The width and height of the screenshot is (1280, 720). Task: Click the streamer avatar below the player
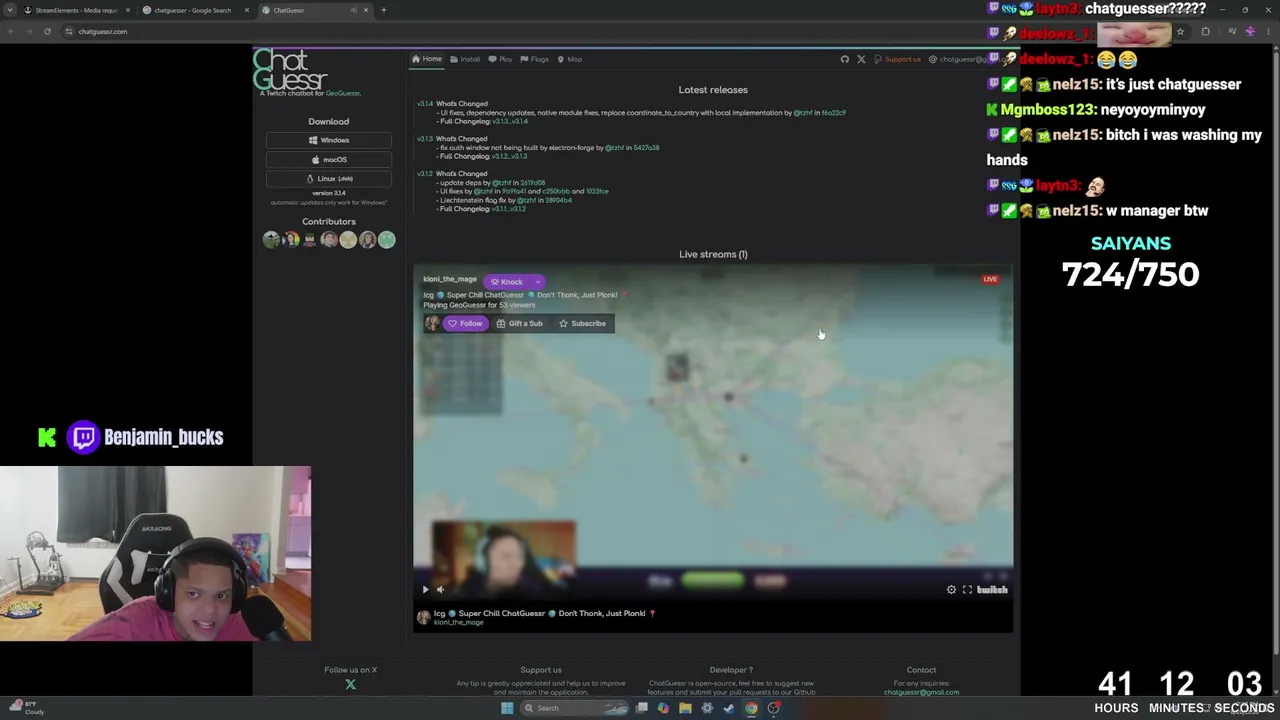coord(423,617)
